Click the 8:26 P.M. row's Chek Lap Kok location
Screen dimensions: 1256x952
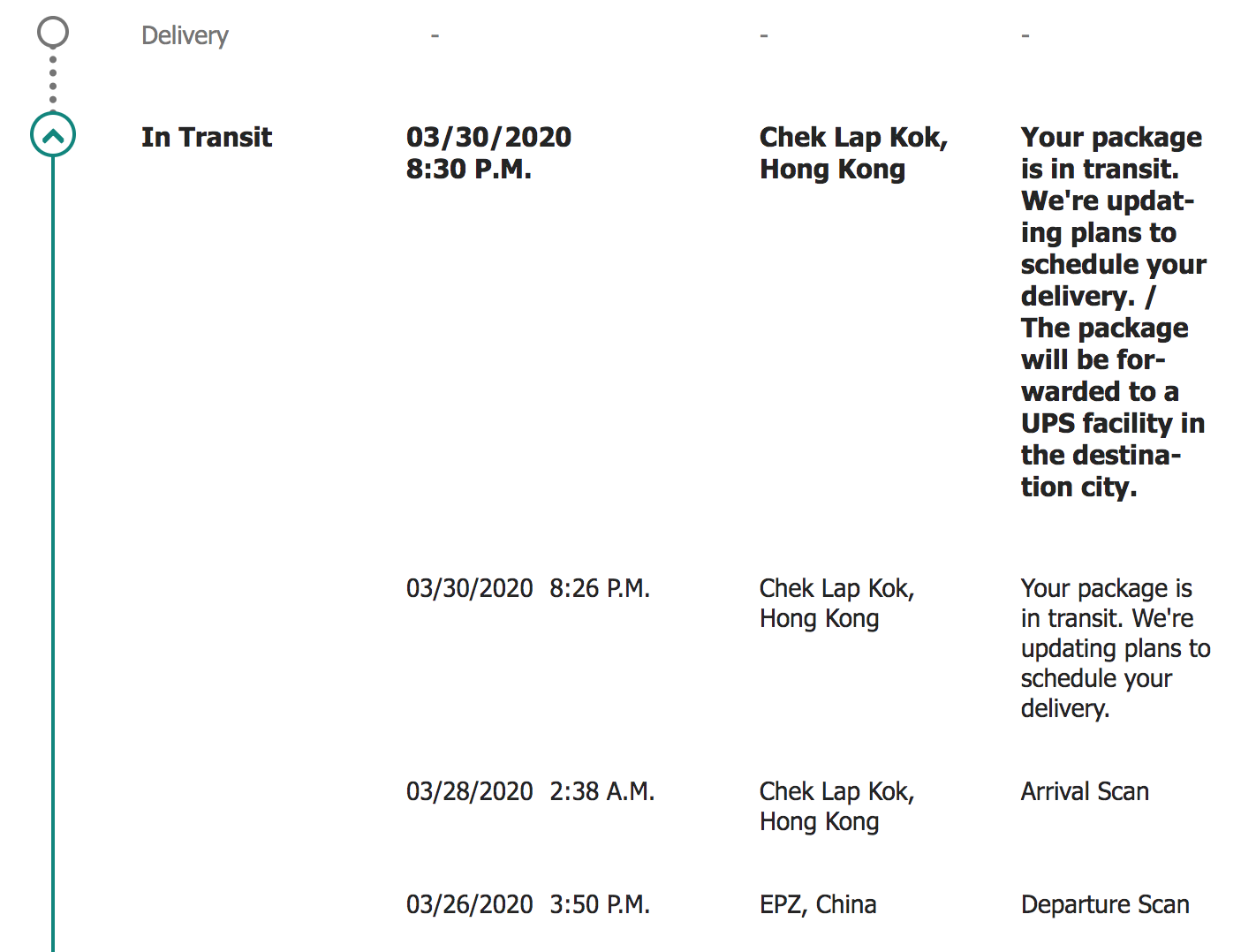tap(836, 603)
